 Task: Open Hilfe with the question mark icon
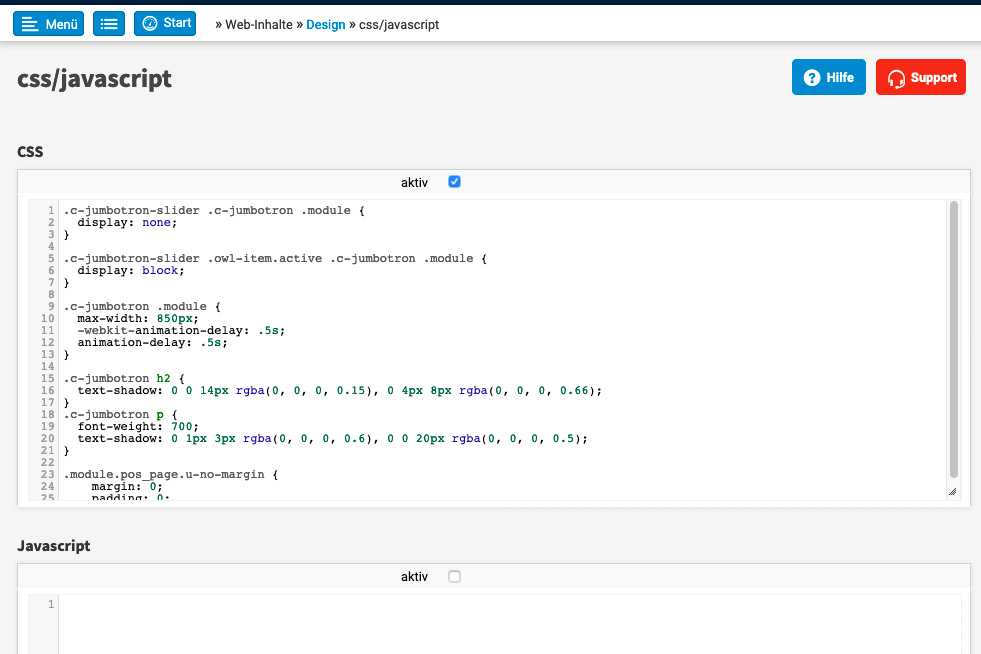pyautogui.click(x=828, y=77)
